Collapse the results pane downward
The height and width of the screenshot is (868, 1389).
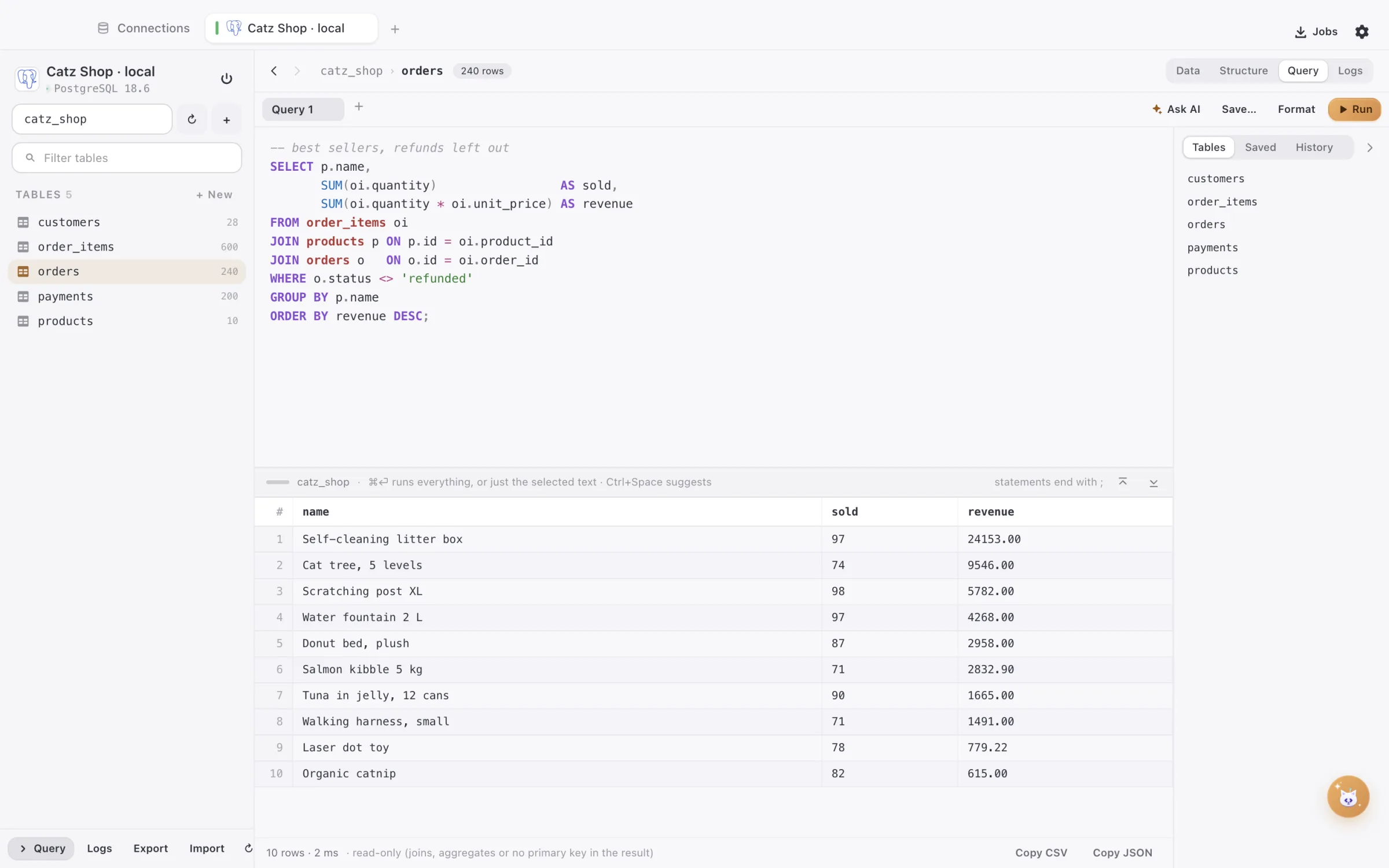pyautogui.click(x=1153, y=483)
